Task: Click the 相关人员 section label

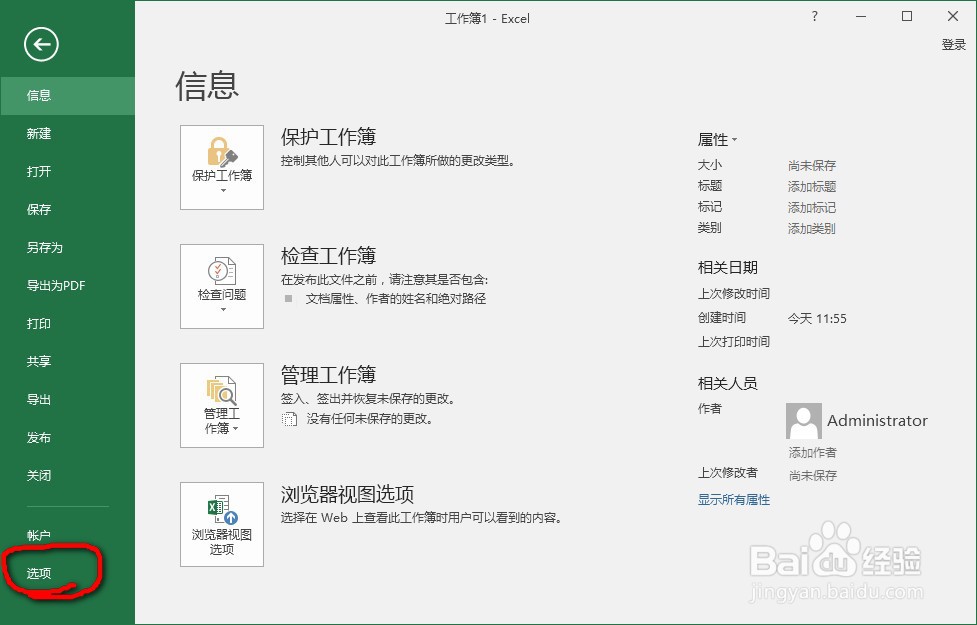Action: click(728, 383)
